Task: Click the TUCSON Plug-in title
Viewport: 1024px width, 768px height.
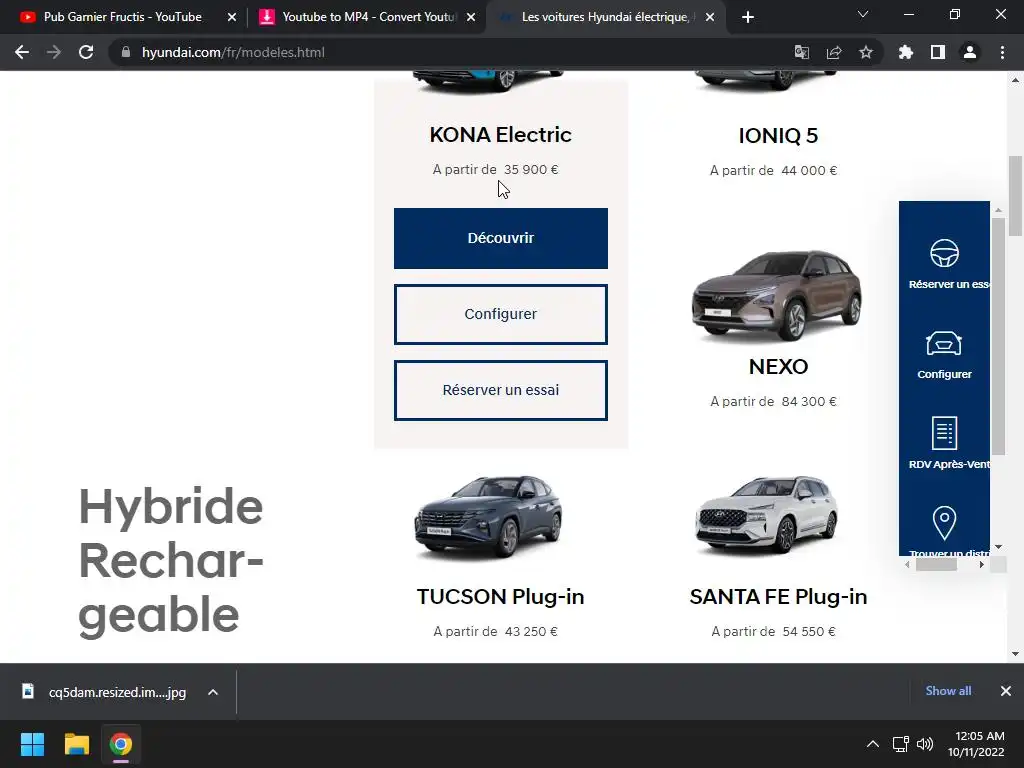Action: (501, 597)
